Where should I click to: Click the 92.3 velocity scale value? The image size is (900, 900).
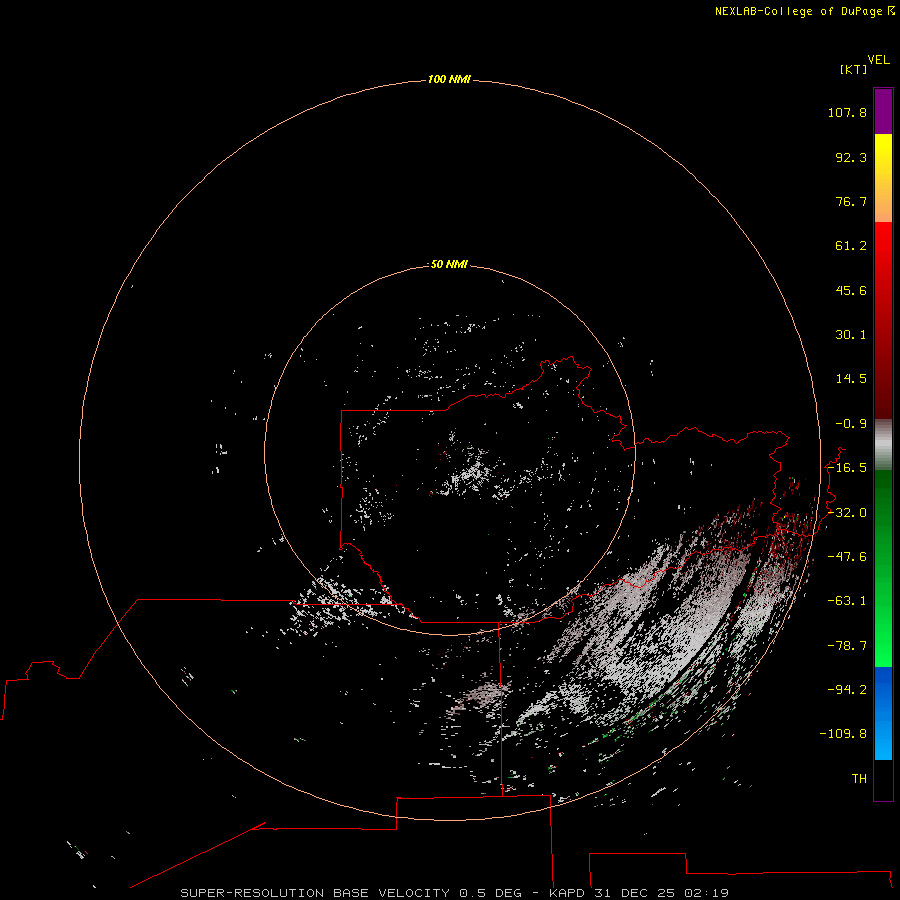[x=851, y=157]
